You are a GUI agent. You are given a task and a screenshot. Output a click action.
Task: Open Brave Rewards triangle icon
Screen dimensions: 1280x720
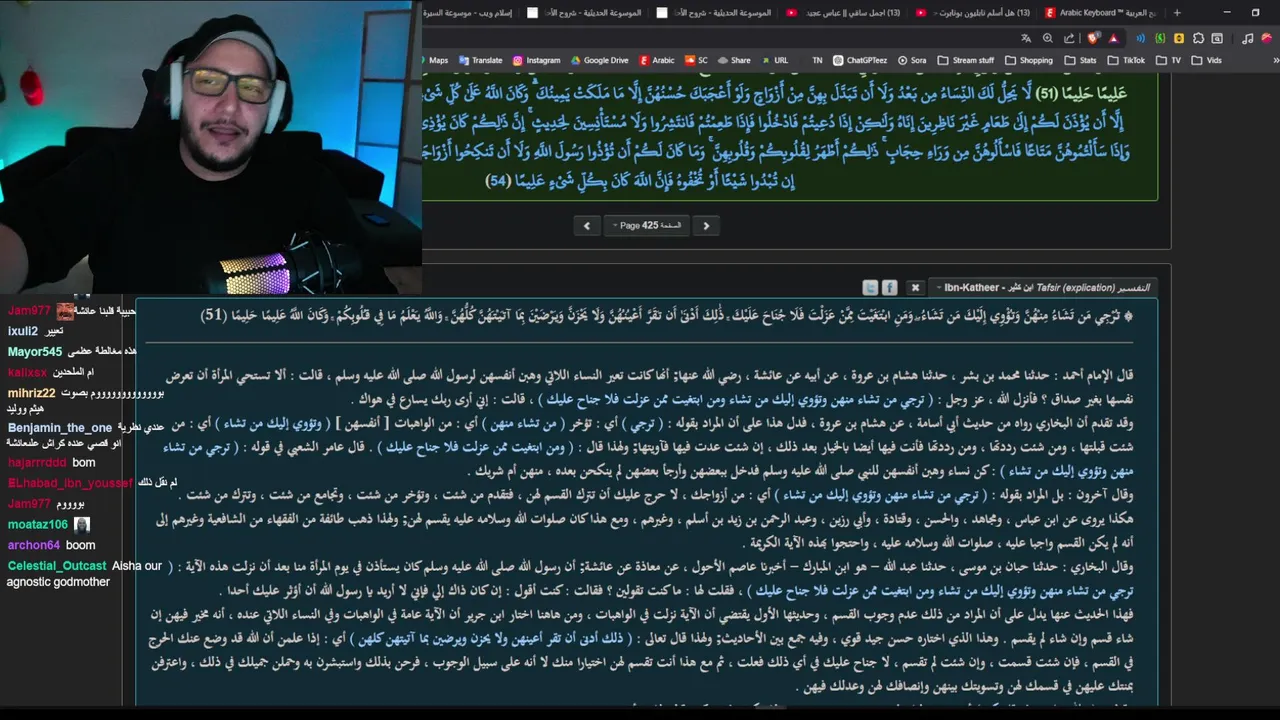click(x=1114, y=38)
